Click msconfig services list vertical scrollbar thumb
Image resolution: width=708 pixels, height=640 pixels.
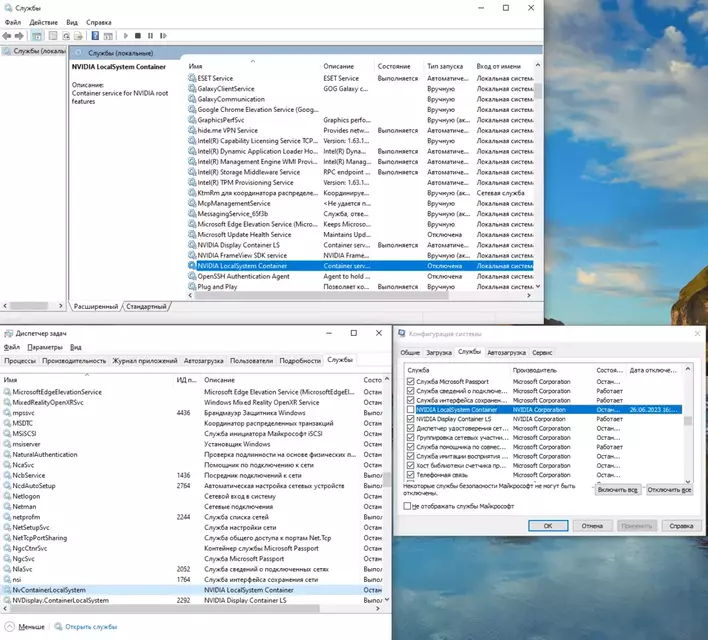click(x=688, y=421)
